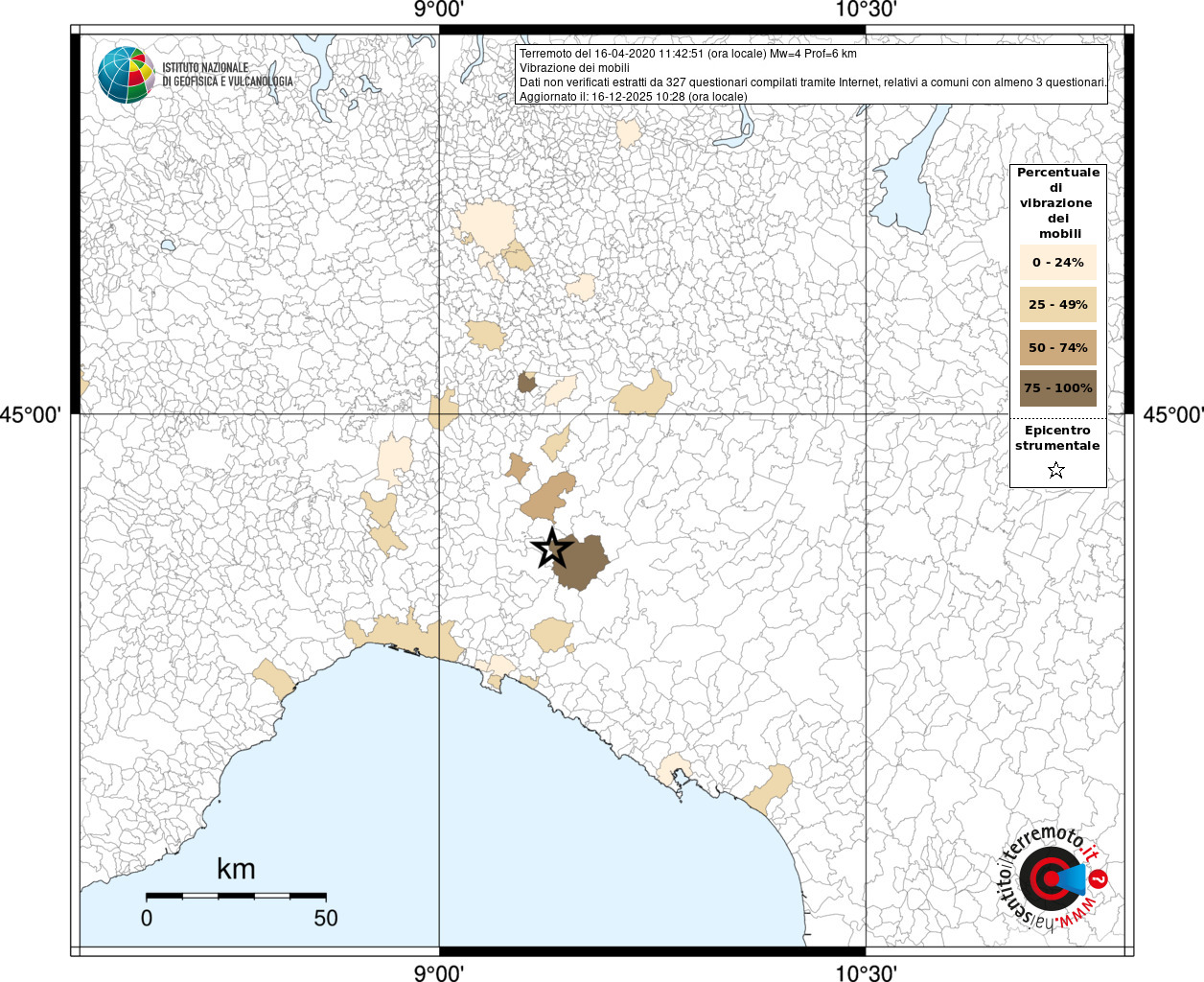1204x982 pixels.
Task: Select the 75 - 100% legend swatch
Action: coord(1058,388)
